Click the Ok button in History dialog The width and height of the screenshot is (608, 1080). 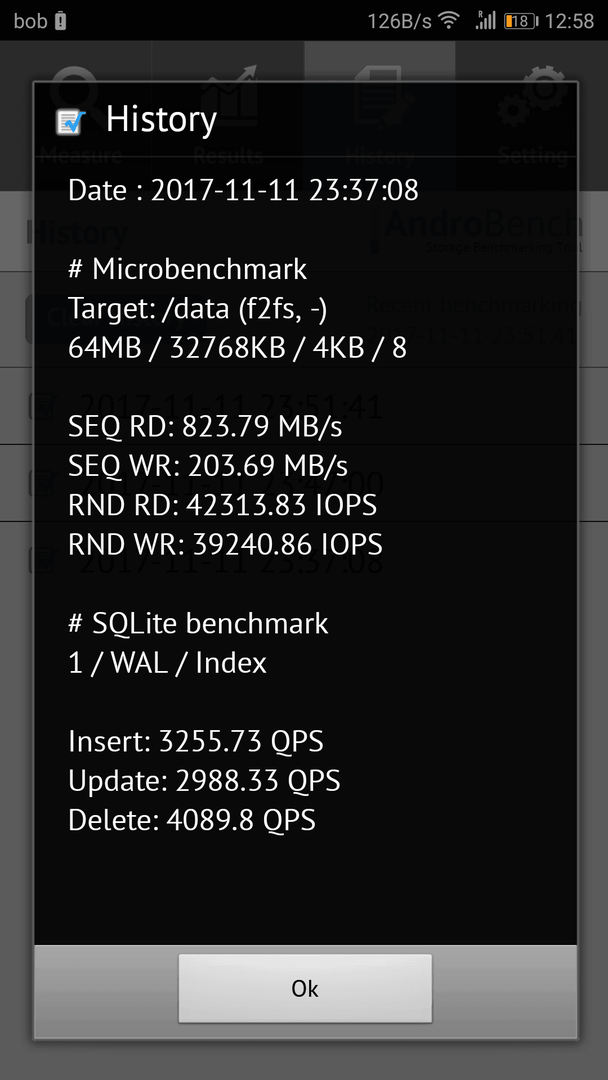coord(305,988)
